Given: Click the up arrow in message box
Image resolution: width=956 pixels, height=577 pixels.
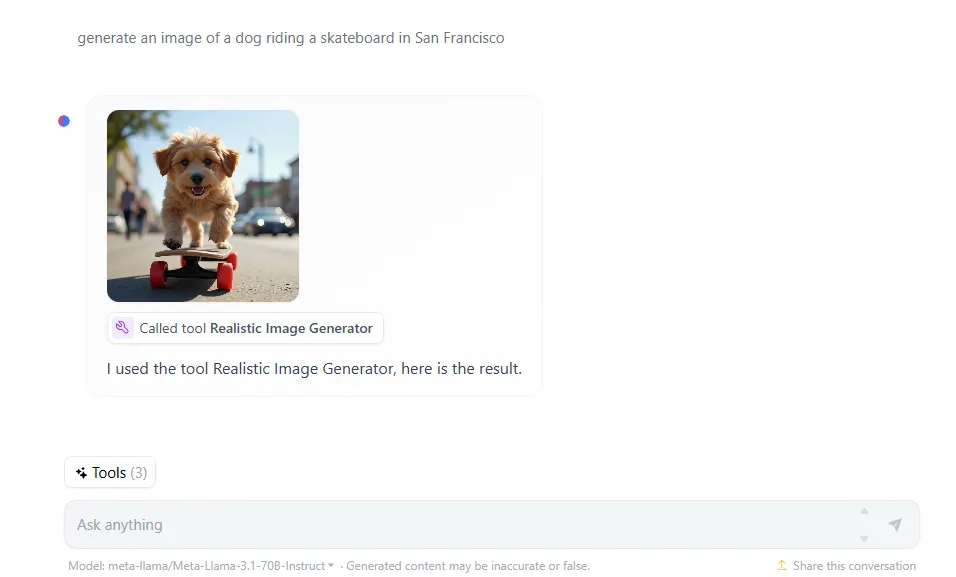Looking at the screenshot, I should pos(864,511).
